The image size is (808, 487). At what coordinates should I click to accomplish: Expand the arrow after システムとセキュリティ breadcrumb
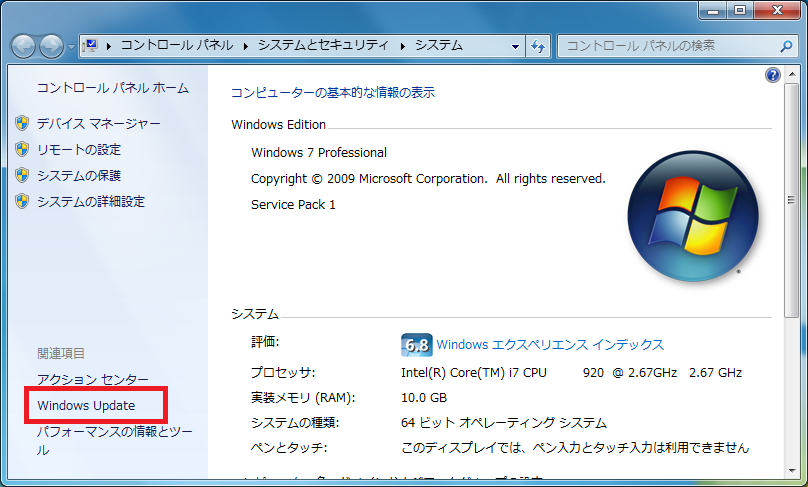(404, 46)
